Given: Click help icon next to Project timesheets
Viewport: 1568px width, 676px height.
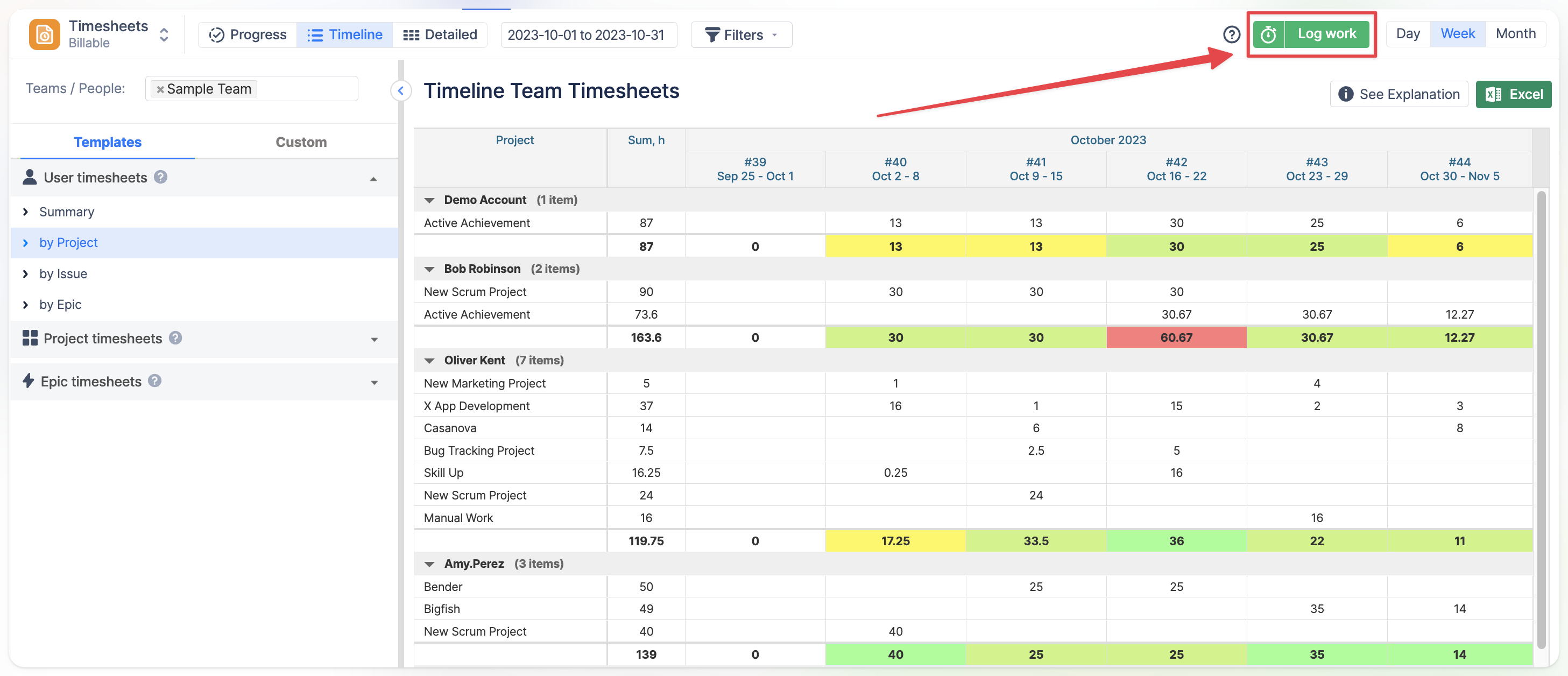Looking at the screenshot, I should coord(175,338).
